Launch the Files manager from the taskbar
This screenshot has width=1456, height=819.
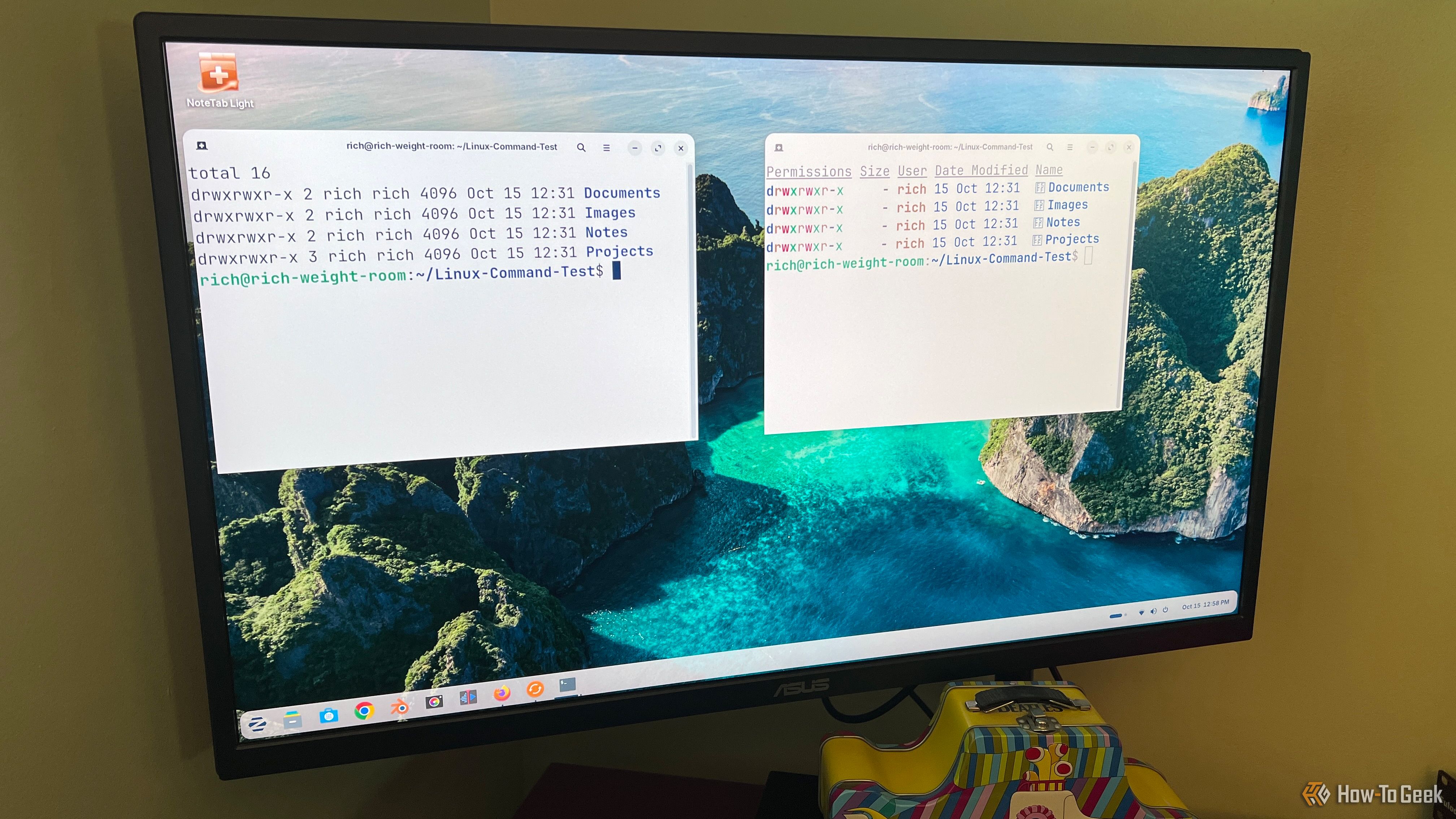click(293, 720)
